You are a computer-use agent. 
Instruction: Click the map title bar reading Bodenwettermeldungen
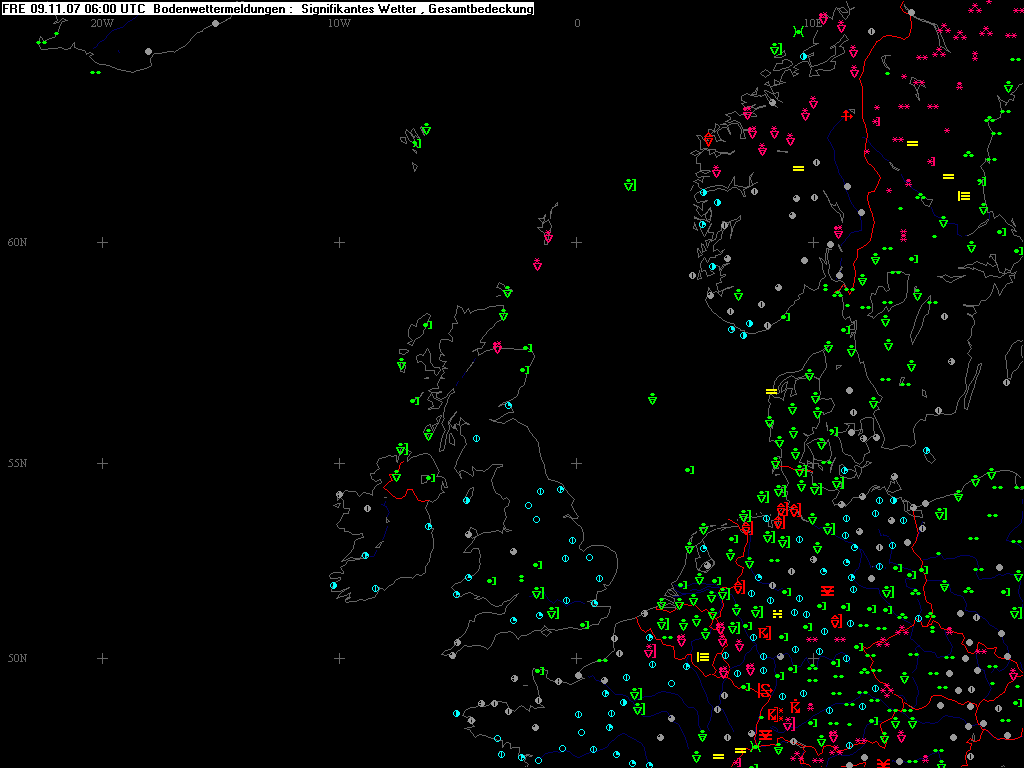[x=268, y=9]
